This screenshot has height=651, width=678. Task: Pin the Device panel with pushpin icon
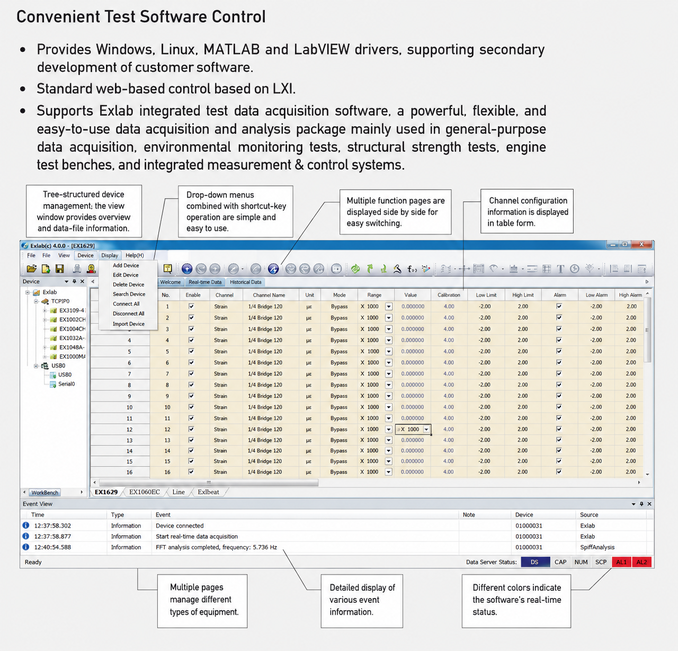tap(74, 281)
